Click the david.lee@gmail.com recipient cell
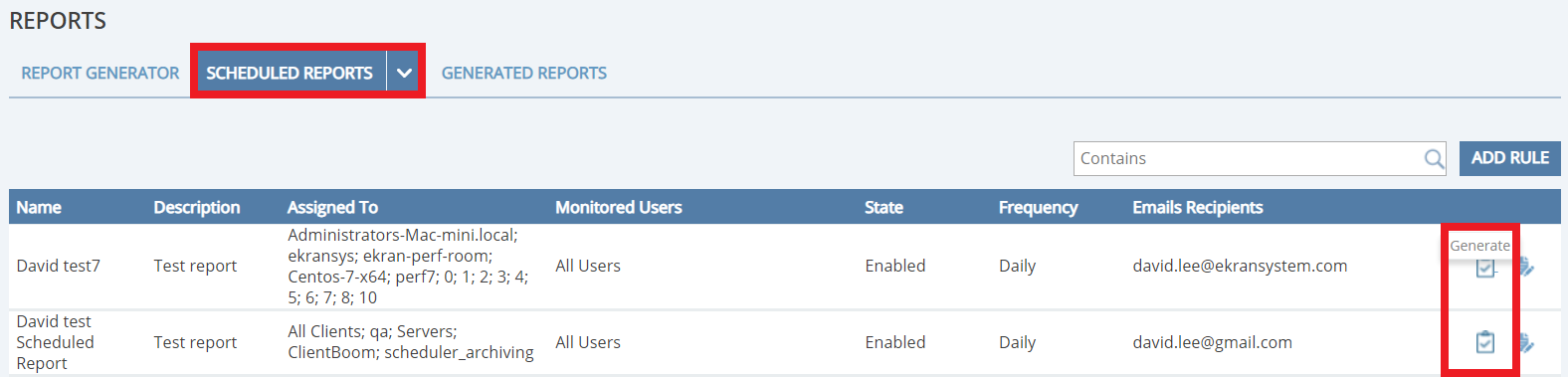The height and width of the screenshot is (377, 1568). 1212,342
